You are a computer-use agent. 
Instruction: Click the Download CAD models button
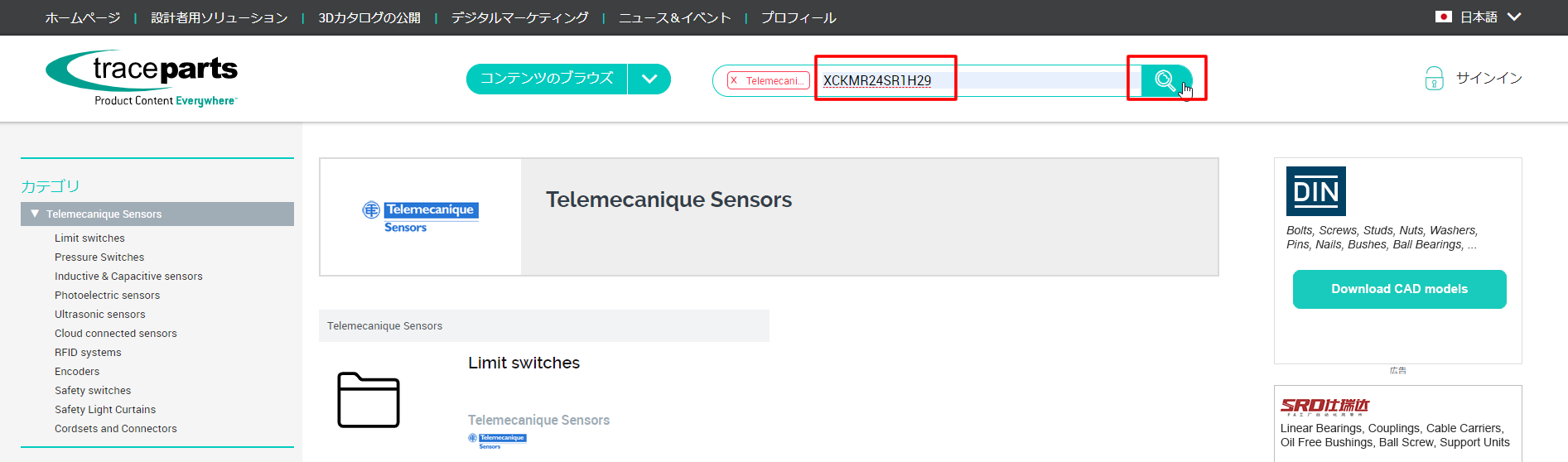coord(1399,289)
